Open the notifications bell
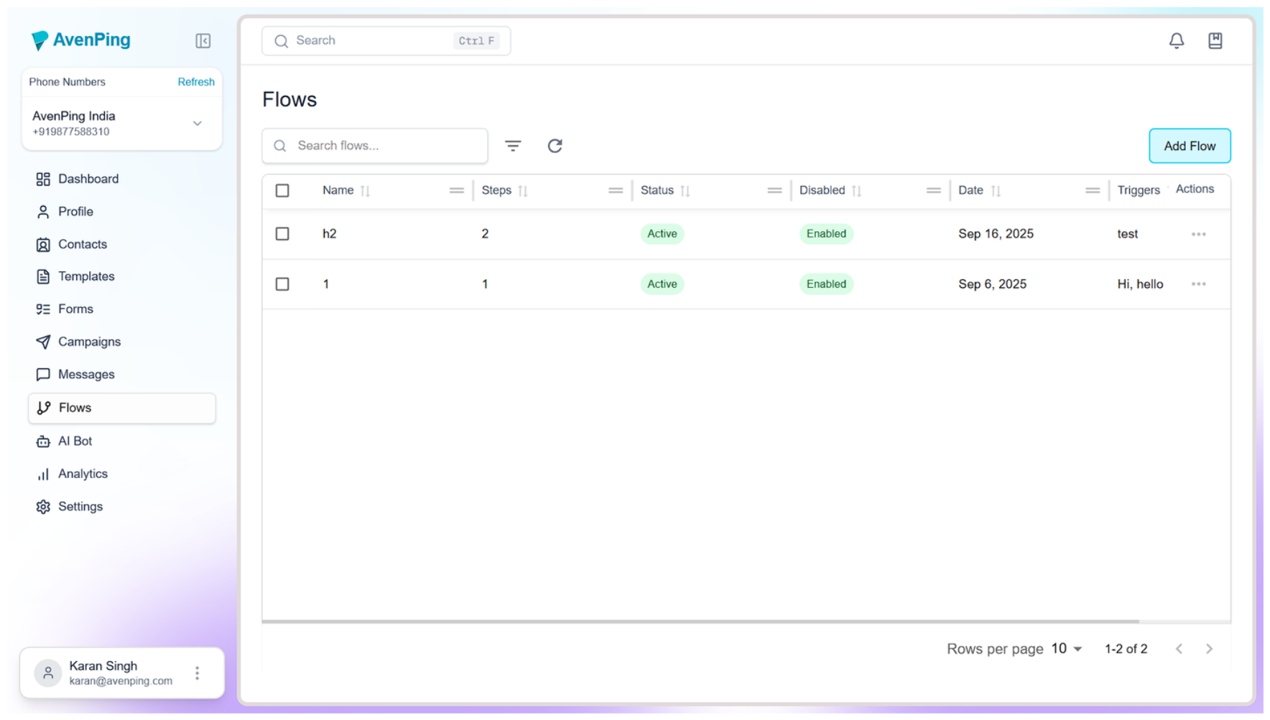This screenshot has width=1270, height=720. pos(1176,41)
